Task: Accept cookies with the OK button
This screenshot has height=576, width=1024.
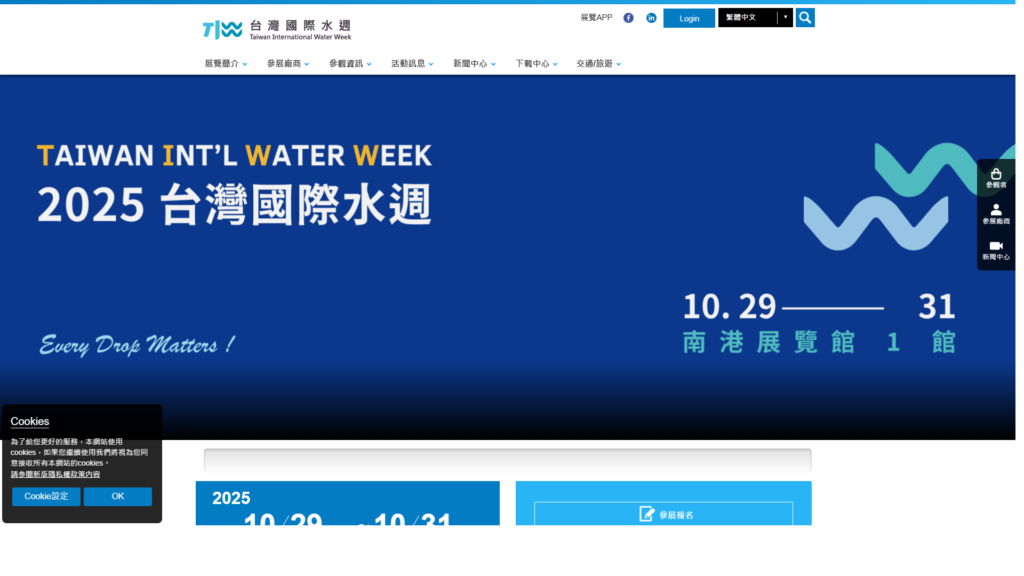Action: coord(118,496)
